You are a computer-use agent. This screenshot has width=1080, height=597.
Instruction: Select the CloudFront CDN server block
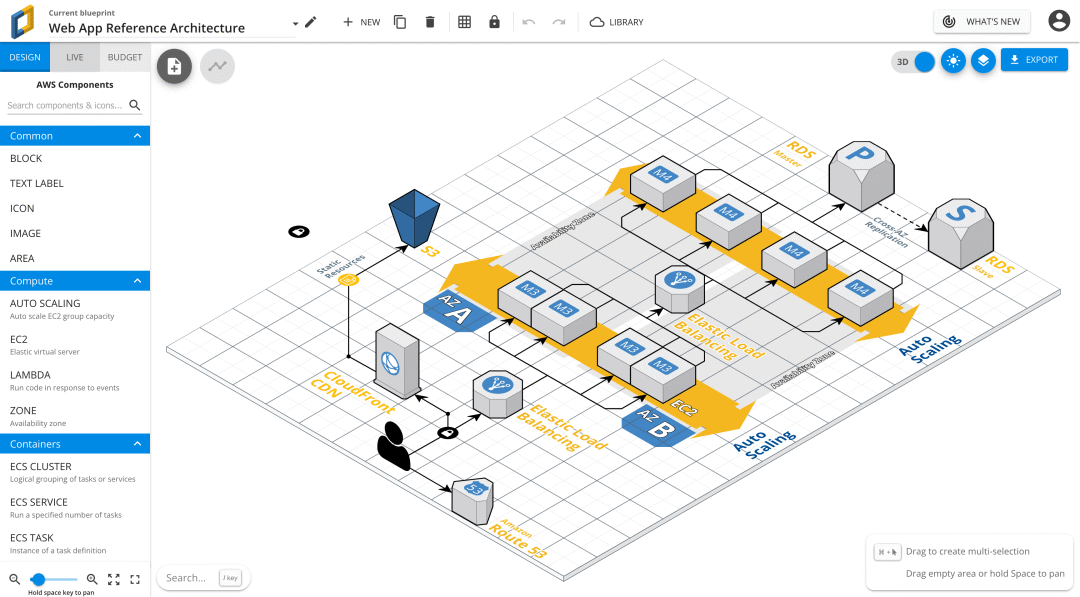[397, 362]
